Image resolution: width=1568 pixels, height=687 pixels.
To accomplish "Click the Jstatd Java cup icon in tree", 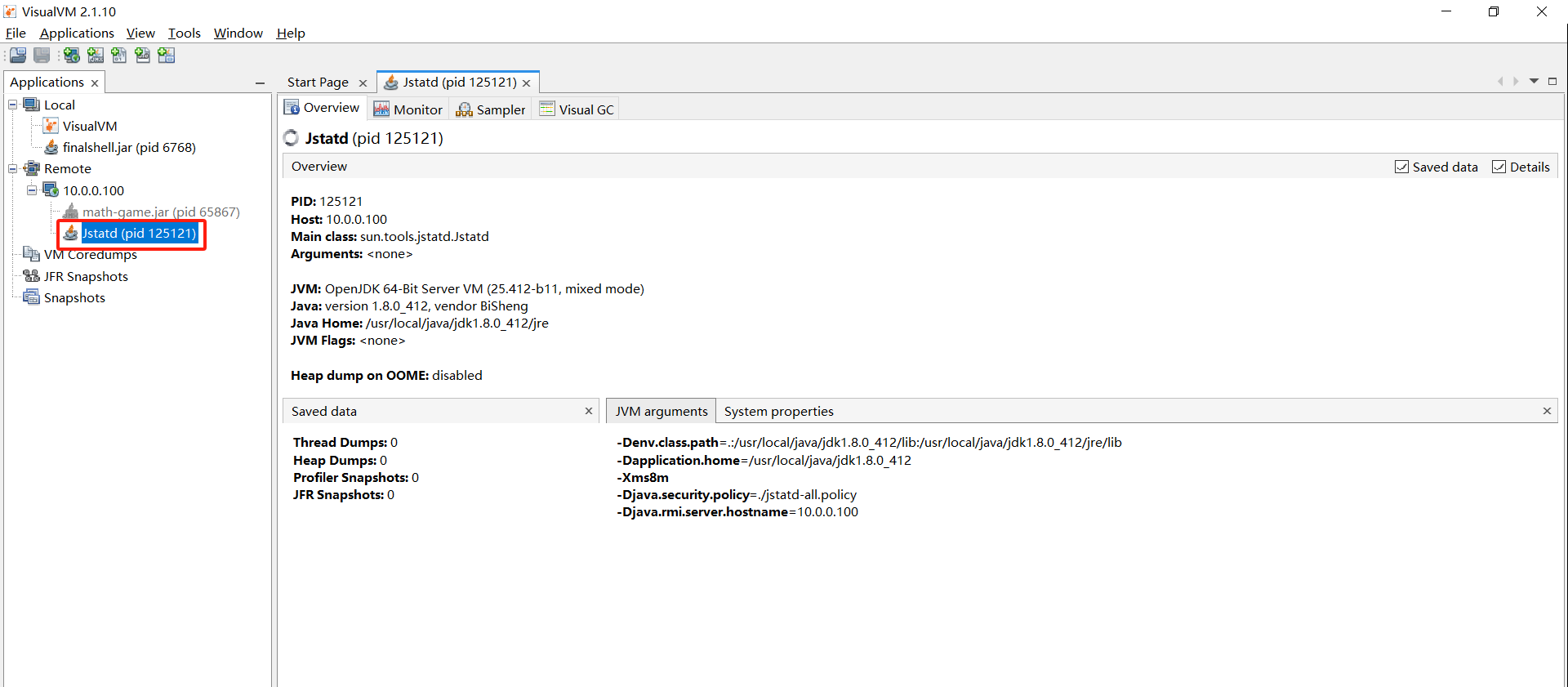I will pos(71,233).
